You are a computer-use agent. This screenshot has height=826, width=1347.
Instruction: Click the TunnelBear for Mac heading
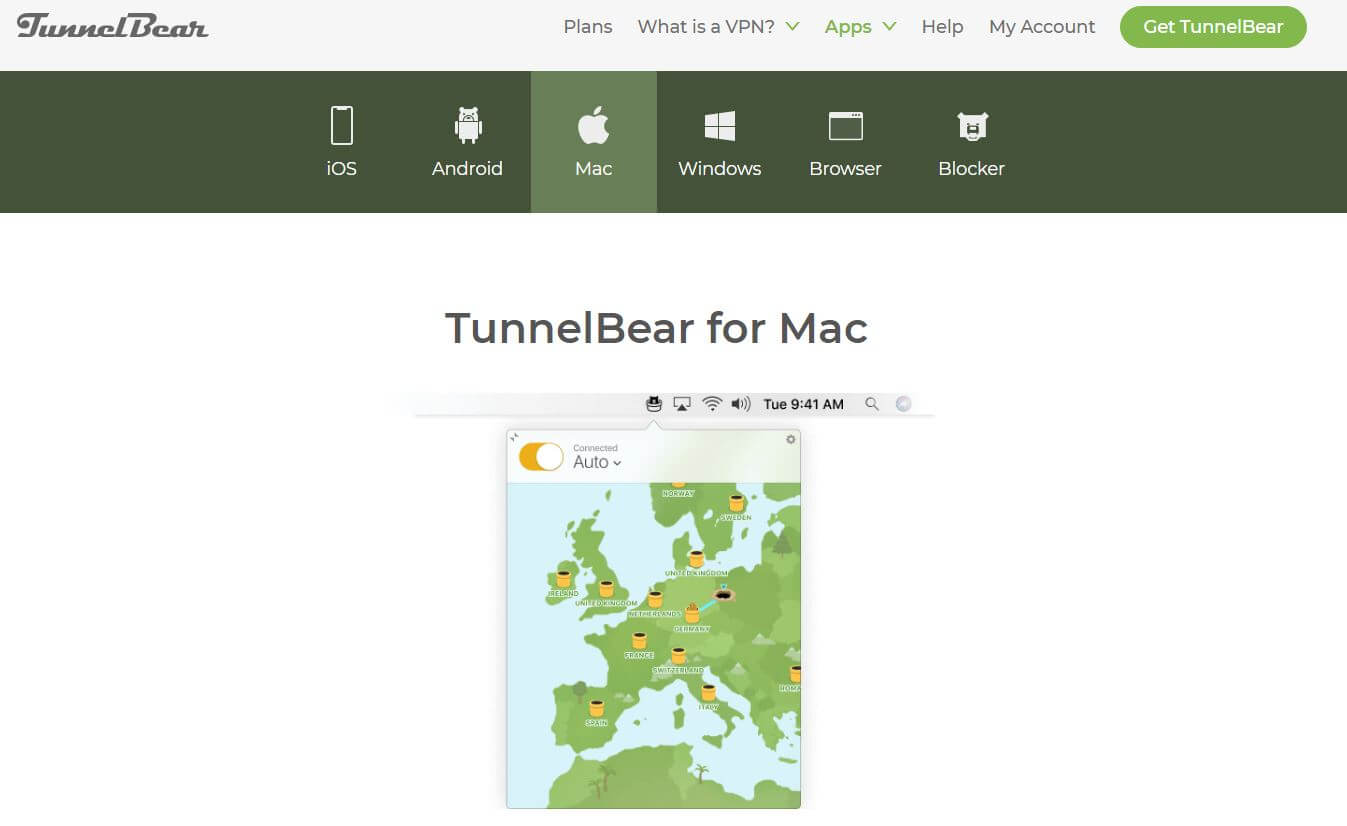tap(656, 328)
